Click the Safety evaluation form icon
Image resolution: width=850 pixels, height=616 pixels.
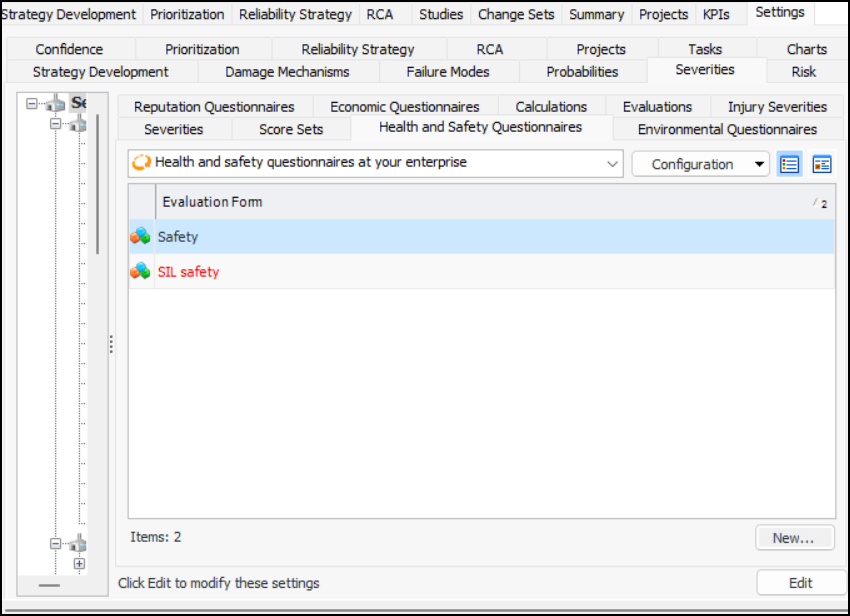coord(141,237)
